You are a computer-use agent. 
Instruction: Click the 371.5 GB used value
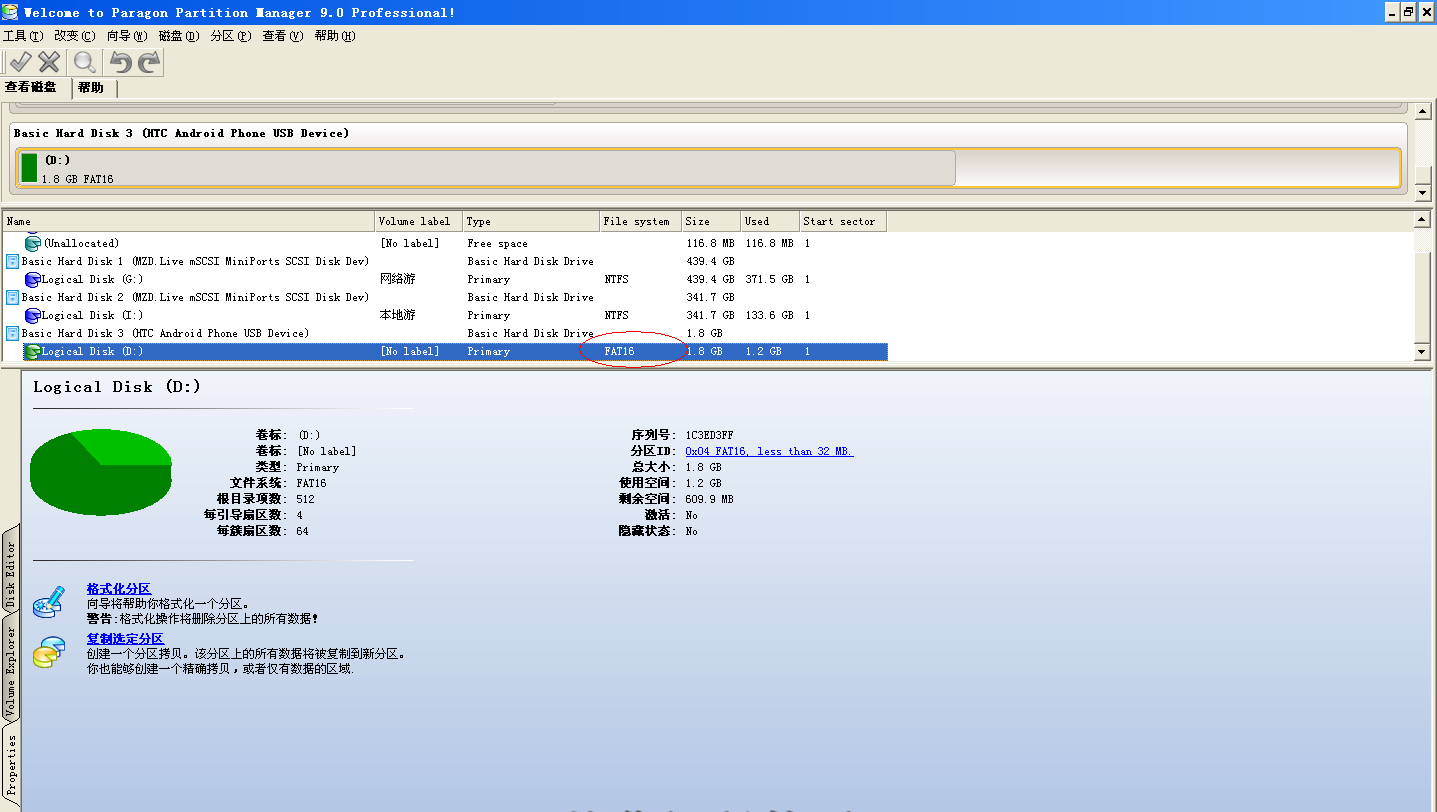pos(769,279)
